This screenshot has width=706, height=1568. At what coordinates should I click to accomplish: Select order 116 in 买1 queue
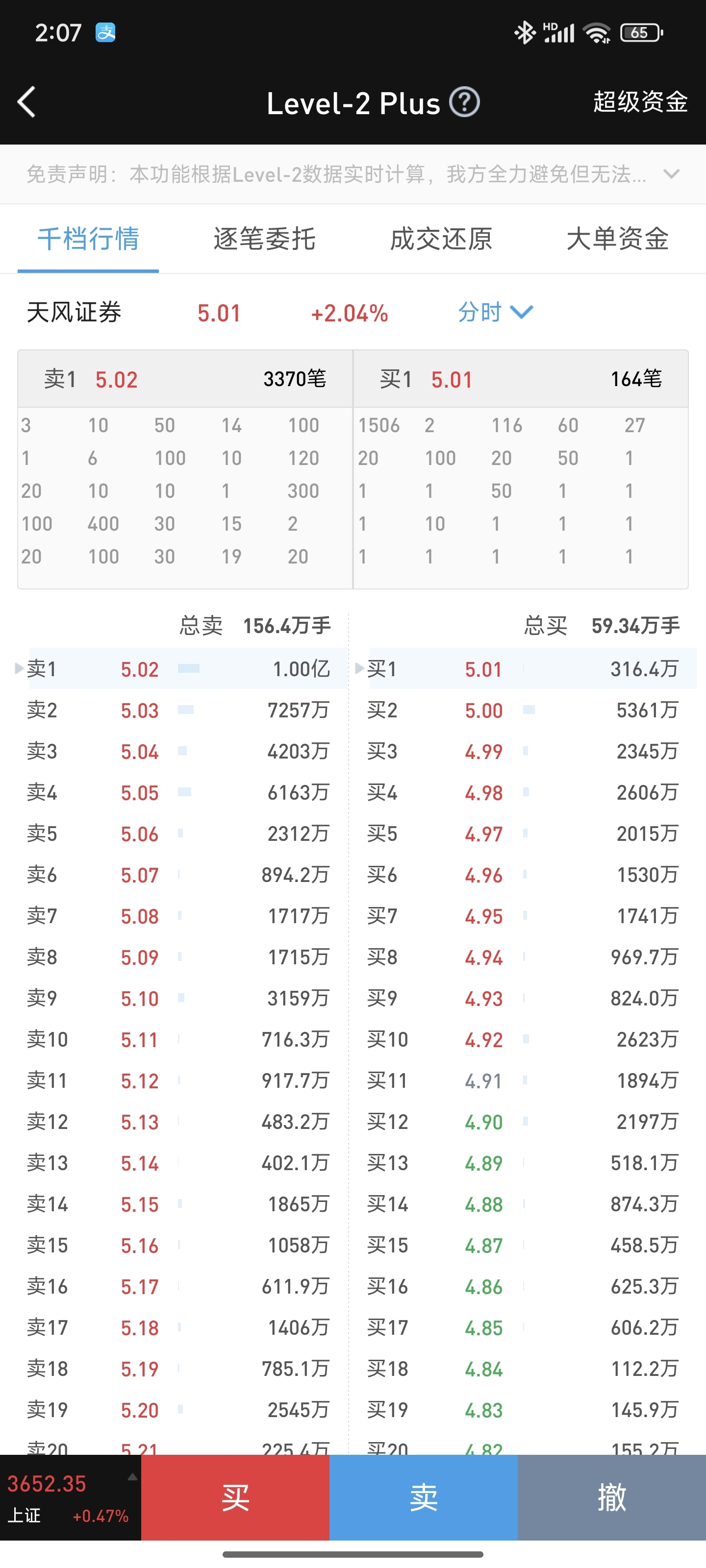click(507, 425)
